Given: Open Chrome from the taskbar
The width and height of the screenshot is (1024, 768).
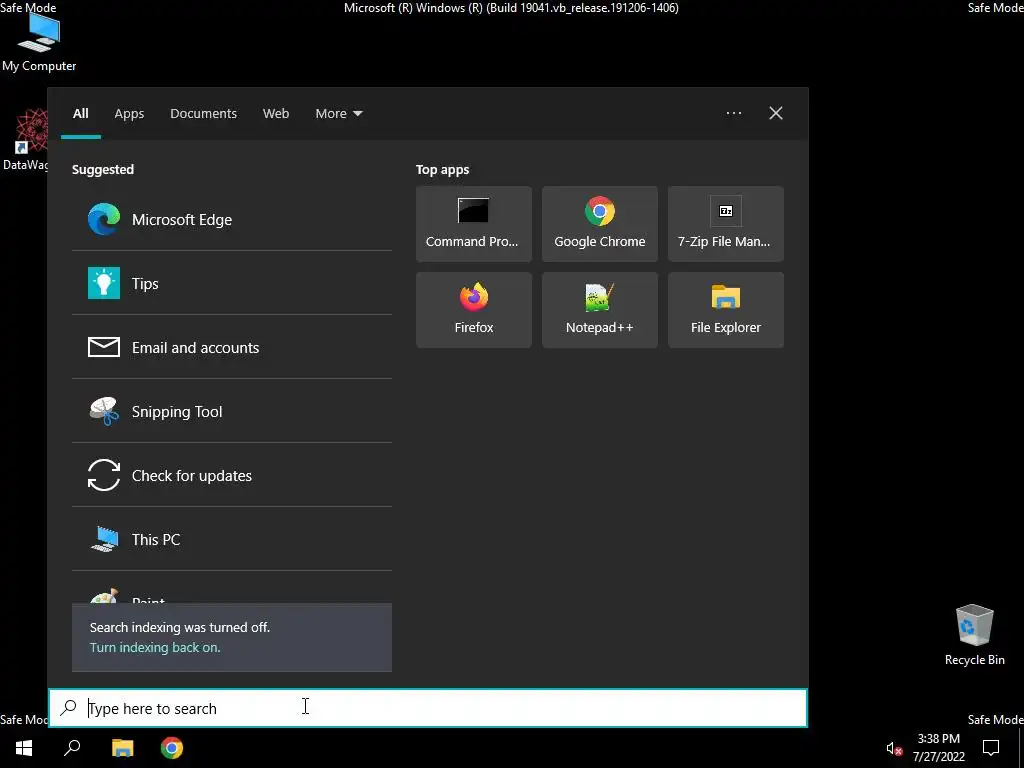Looking at the screenshot, I should 172,748.
